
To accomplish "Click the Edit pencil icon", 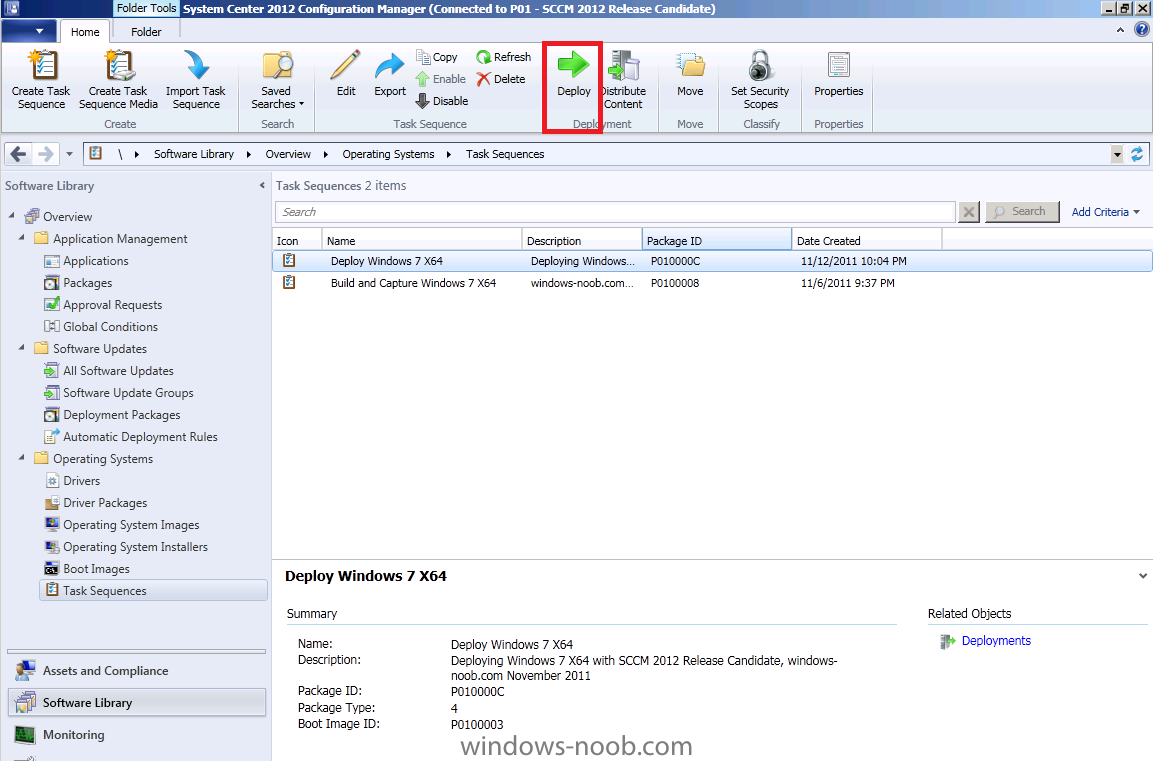I will [346, 65].
